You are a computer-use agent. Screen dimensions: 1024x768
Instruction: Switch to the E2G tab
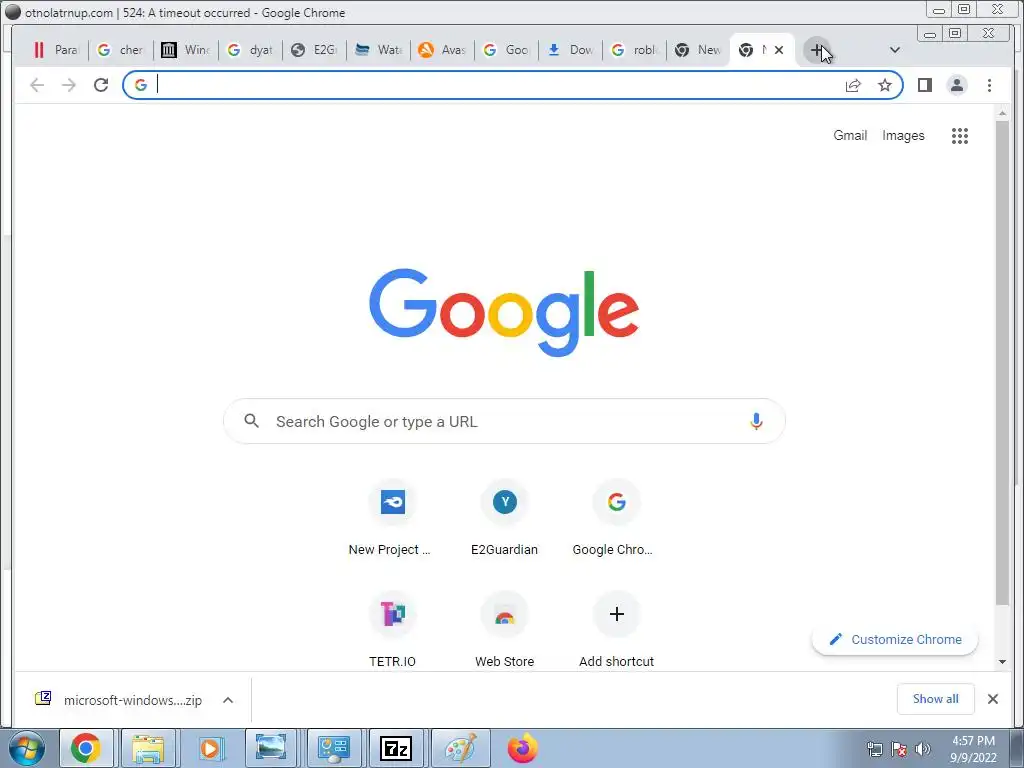314,50
